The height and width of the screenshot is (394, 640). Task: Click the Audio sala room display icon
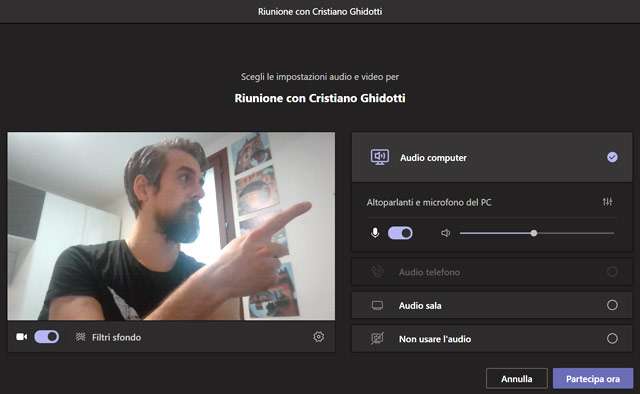click(x=378, y=305)
